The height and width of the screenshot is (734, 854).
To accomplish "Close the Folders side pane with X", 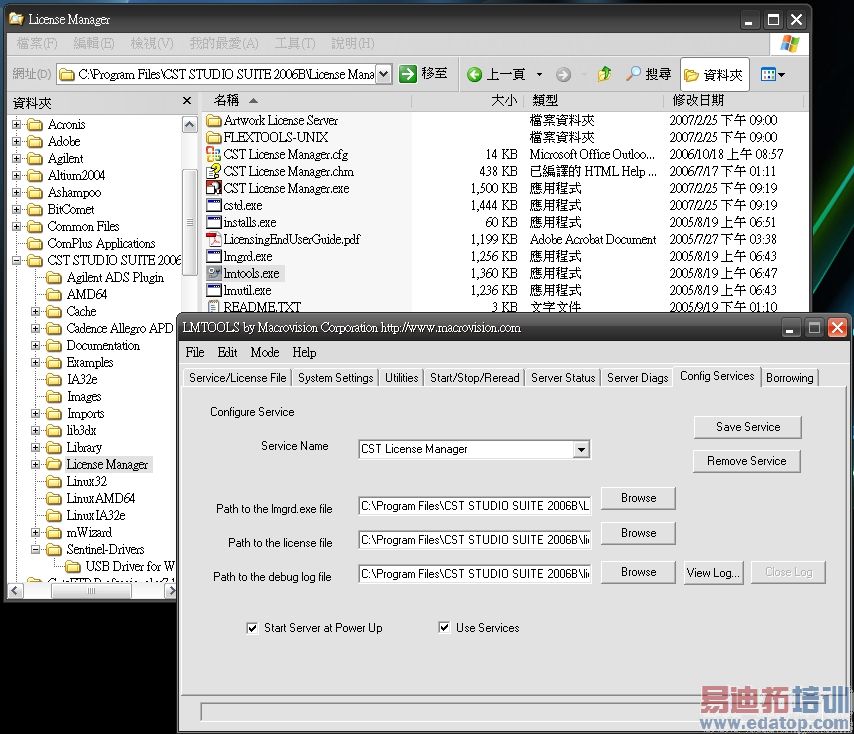I will coord(187,101).
